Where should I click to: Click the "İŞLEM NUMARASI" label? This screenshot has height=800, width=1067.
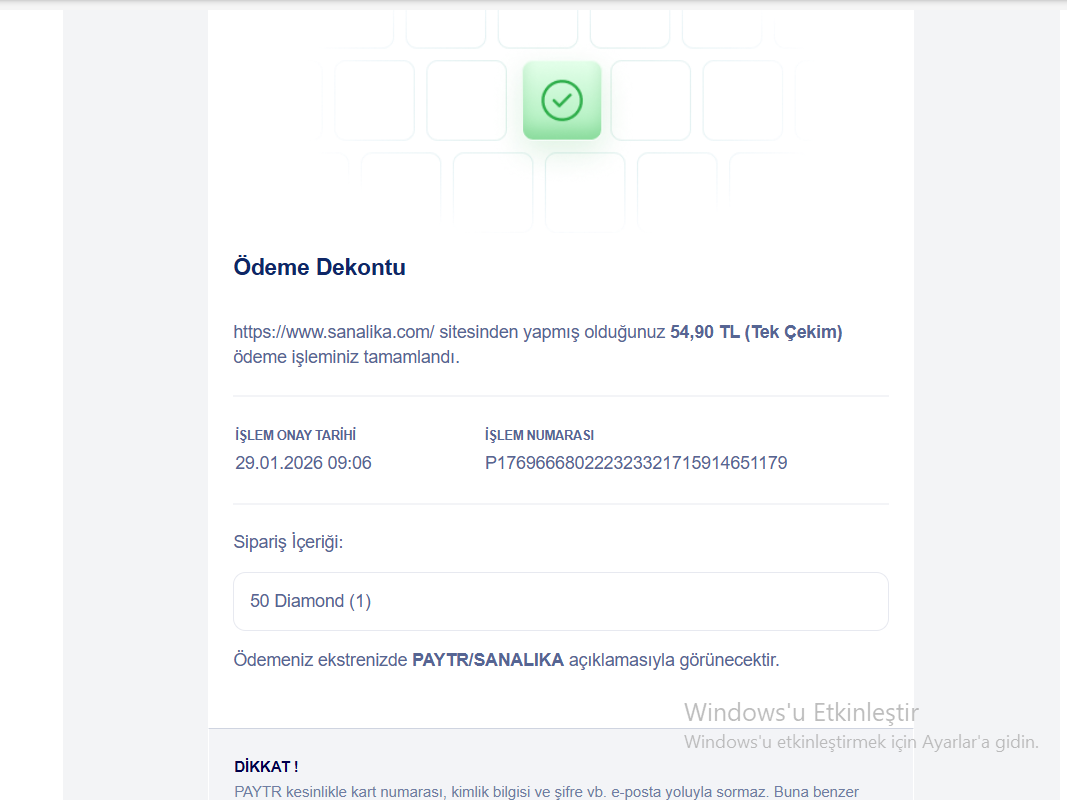click(x=539, y=435)
